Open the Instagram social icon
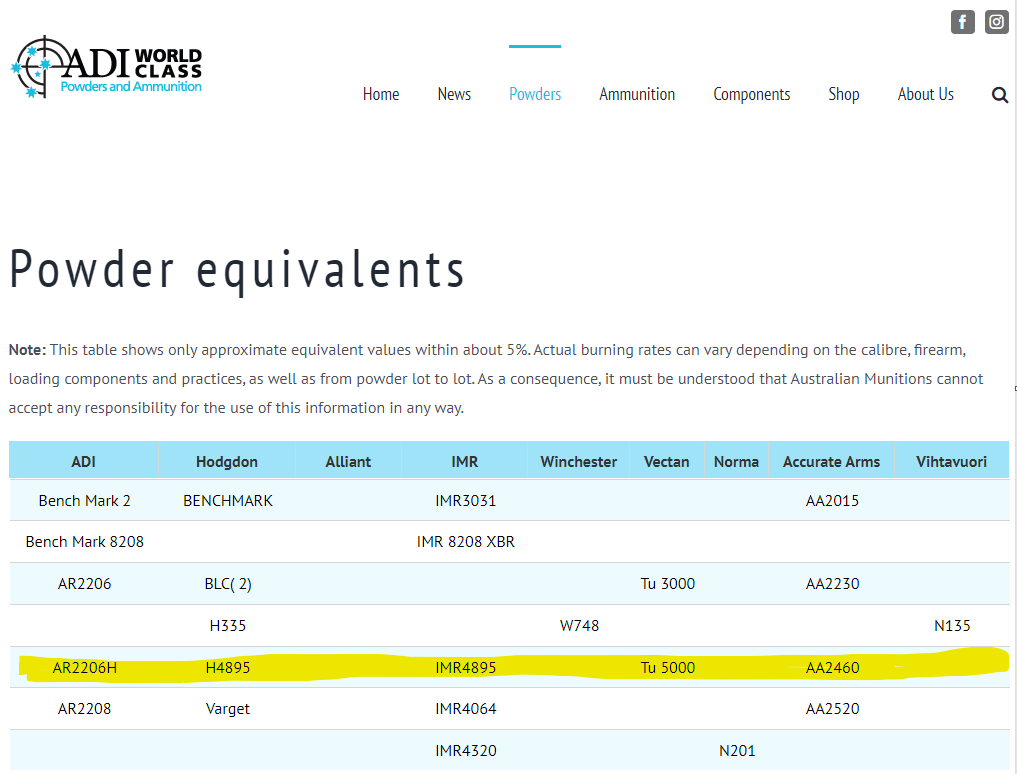The image size is (1017, 774). click(x=996, y=22)
